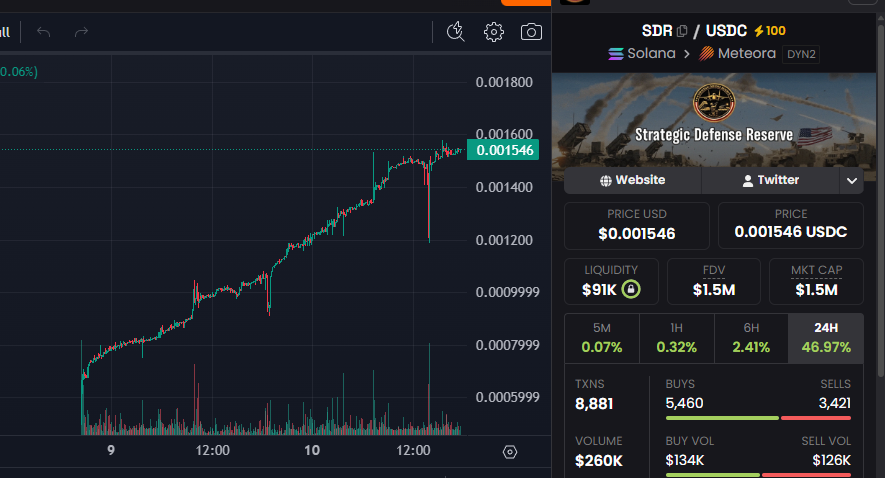Take a chart snapshot with camera icon
This screenshot has width=885, height=478.
[531, 32]
